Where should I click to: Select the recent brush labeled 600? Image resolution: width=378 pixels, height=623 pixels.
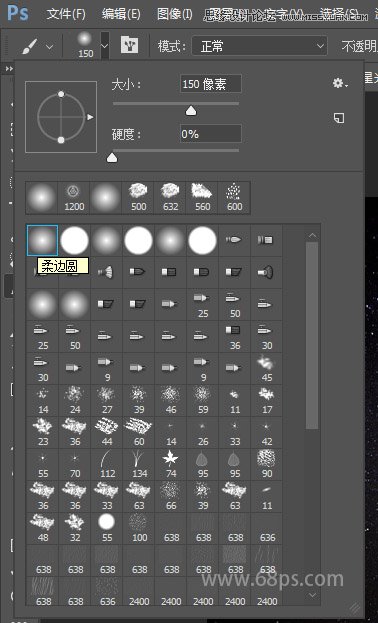[x=235, y=198]
